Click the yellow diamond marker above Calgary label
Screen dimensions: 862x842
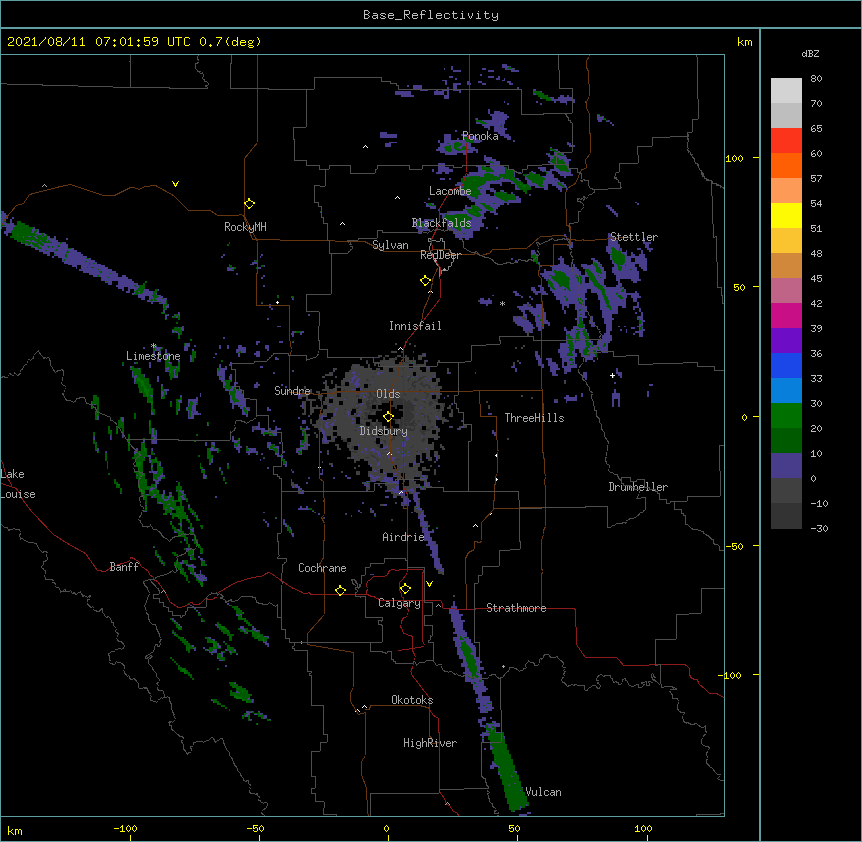(405, 589)
